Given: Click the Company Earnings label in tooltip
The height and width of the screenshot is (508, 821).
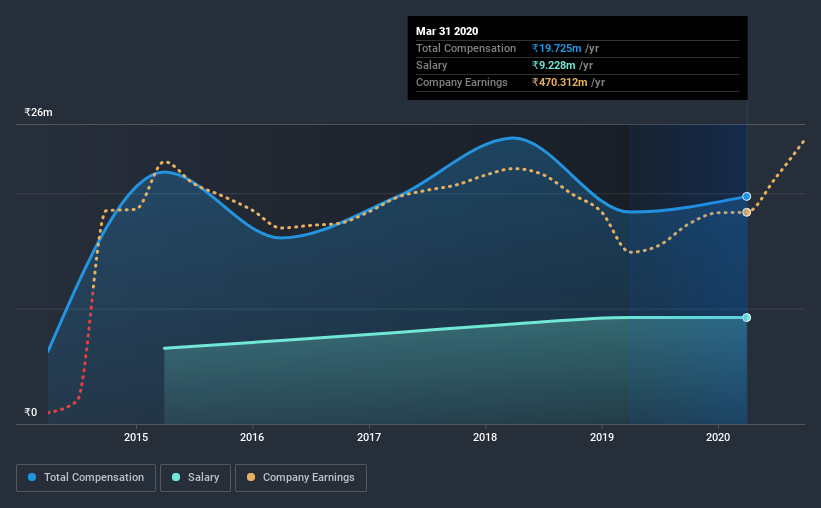Looking at the screenshot, I should click(x=462, y=82).
